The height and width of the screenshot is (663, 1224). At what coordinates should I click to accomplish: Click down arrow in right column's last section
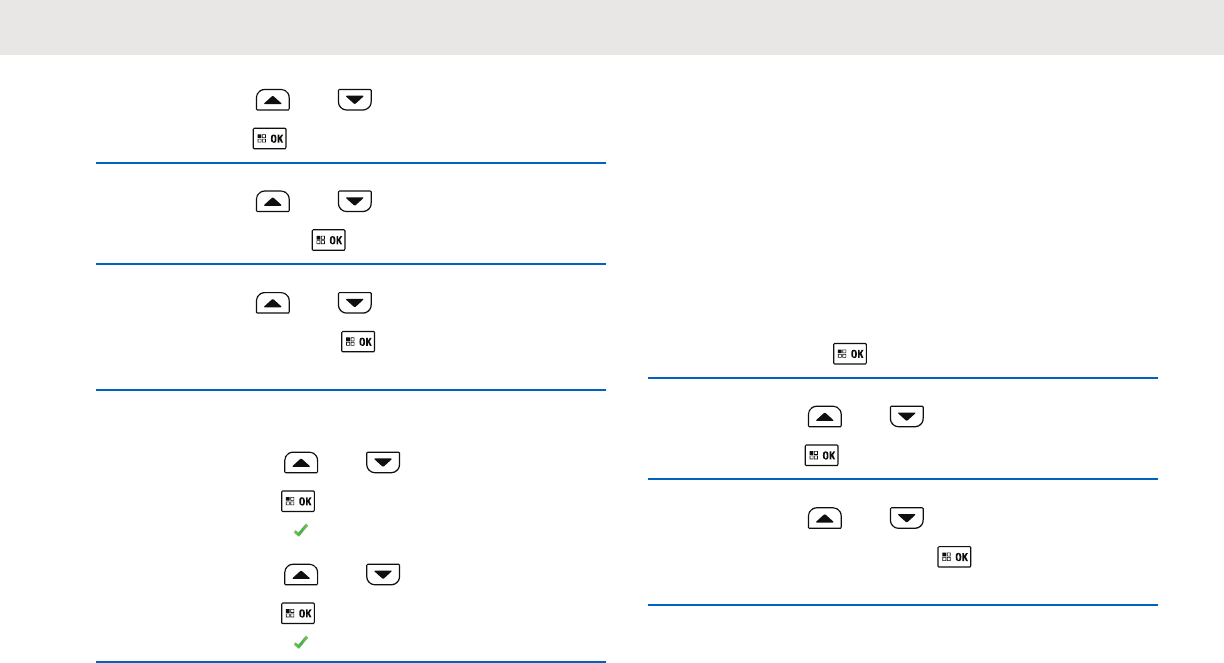click(x=906, y=518)
